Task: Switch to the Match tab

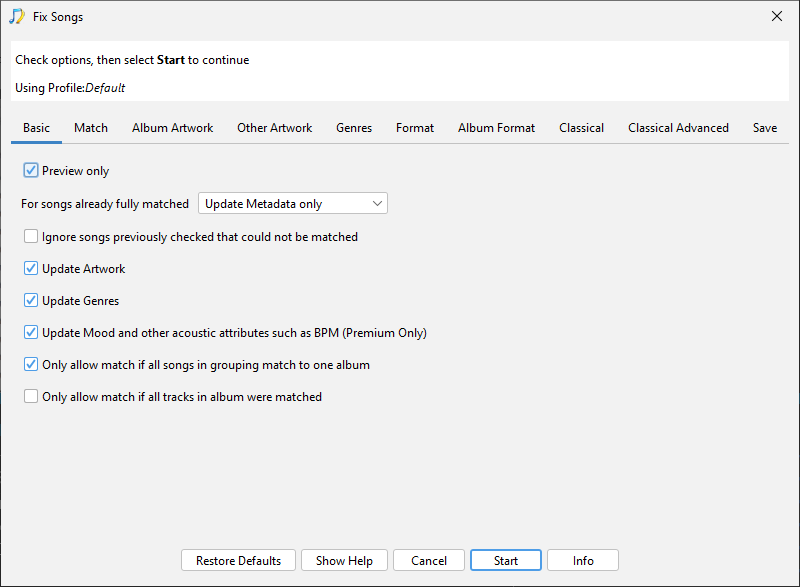Action: [91, 128]
